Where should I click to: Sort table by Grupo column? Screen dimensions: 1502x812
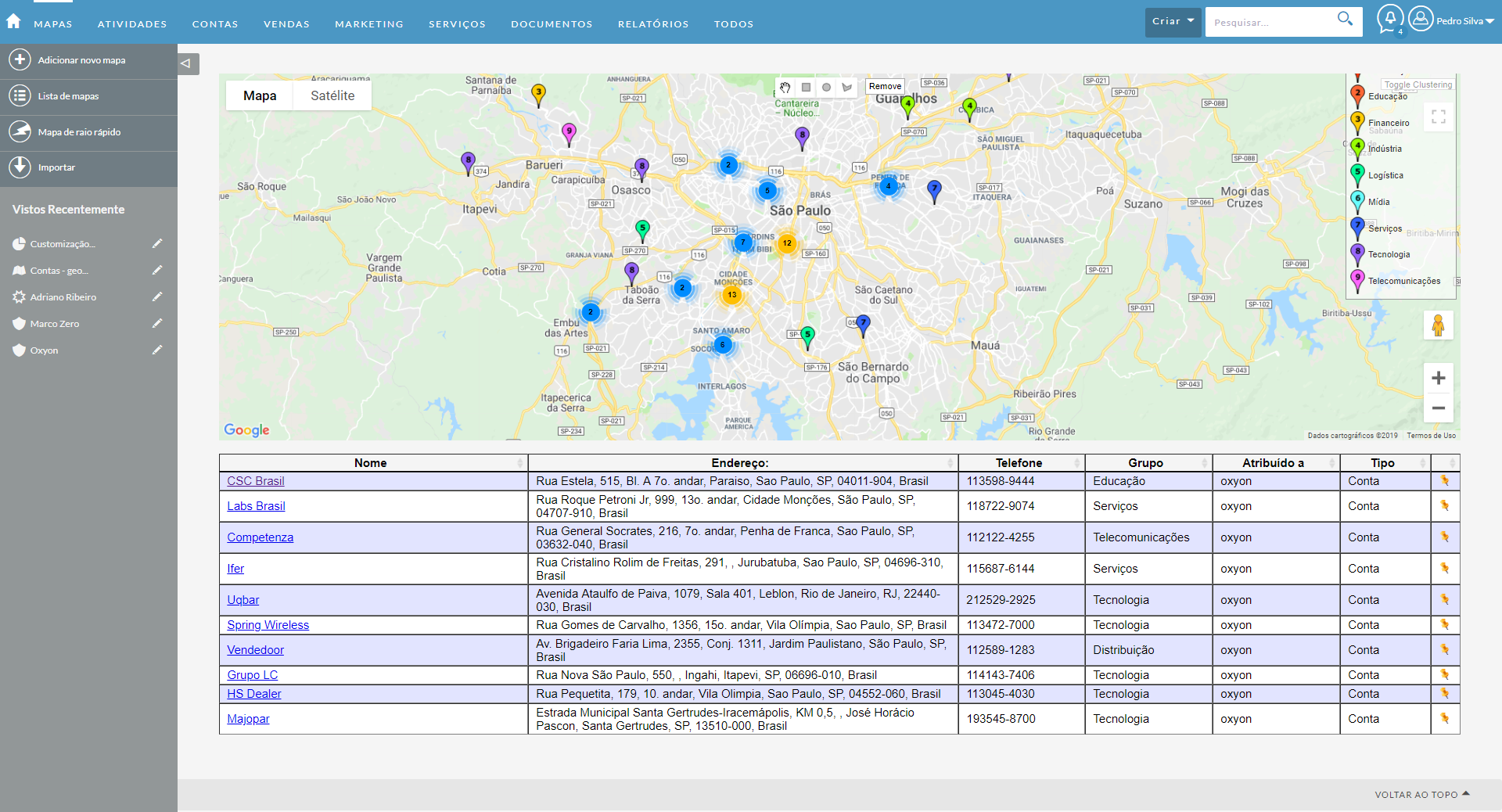pyautogui.click(x=1148, y=462)
